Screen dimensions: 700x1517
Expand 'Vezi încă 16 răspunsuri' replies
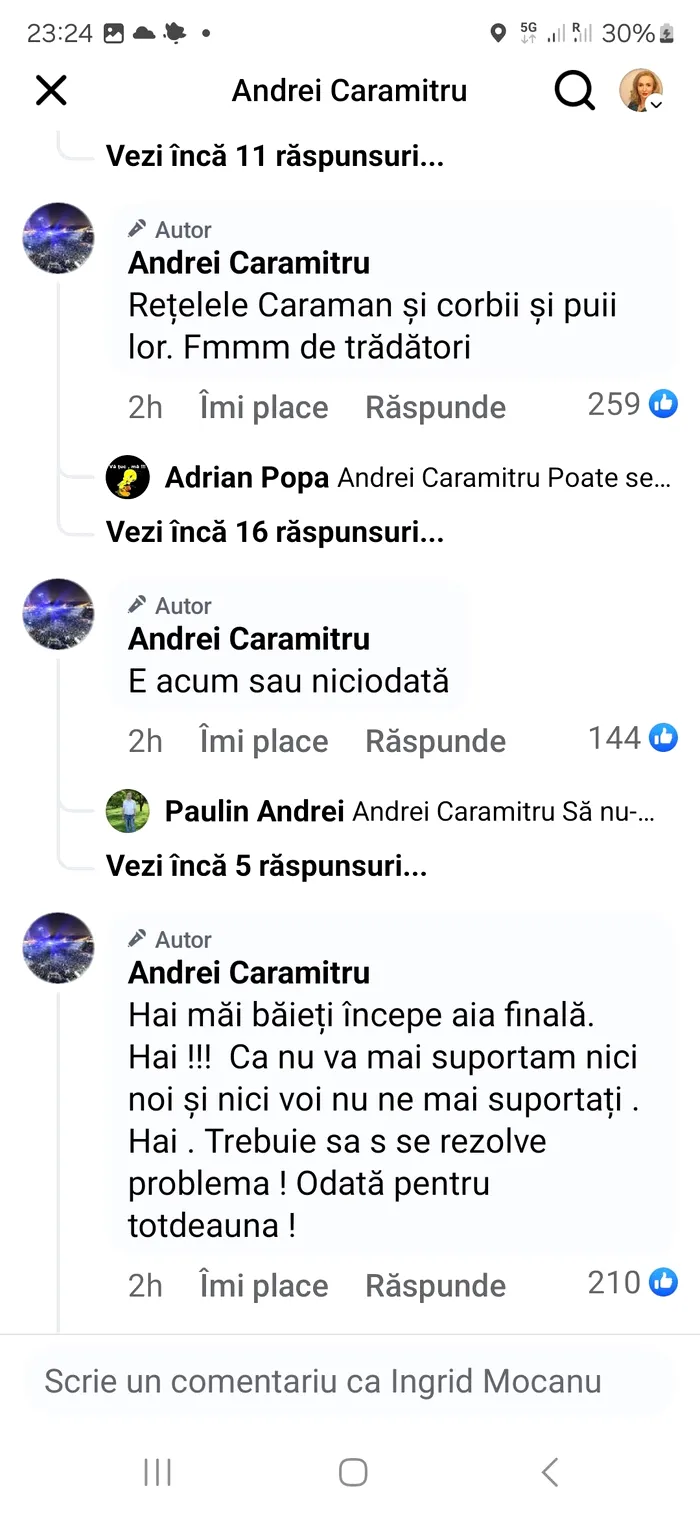(x=275, y=532)
